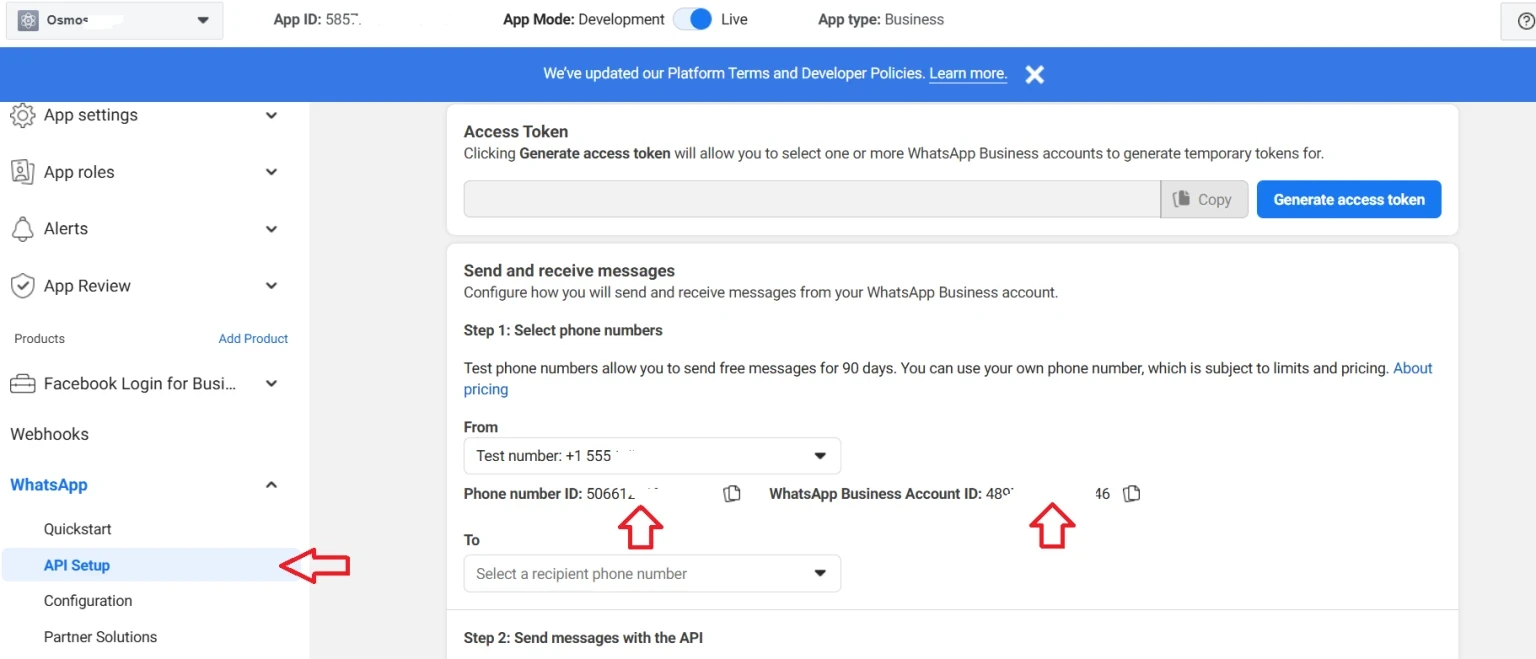This screenshot has width=1536, height=659.
Task: Click the Add Product link
Action: 253,339
